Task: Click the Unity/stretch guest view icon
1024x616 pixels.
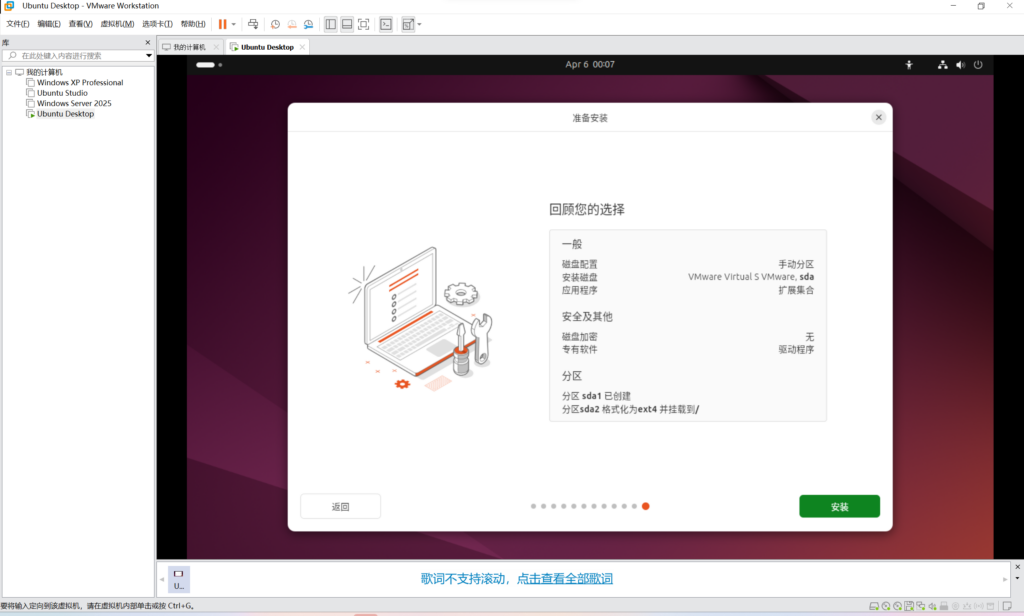Action: point(408,24)
